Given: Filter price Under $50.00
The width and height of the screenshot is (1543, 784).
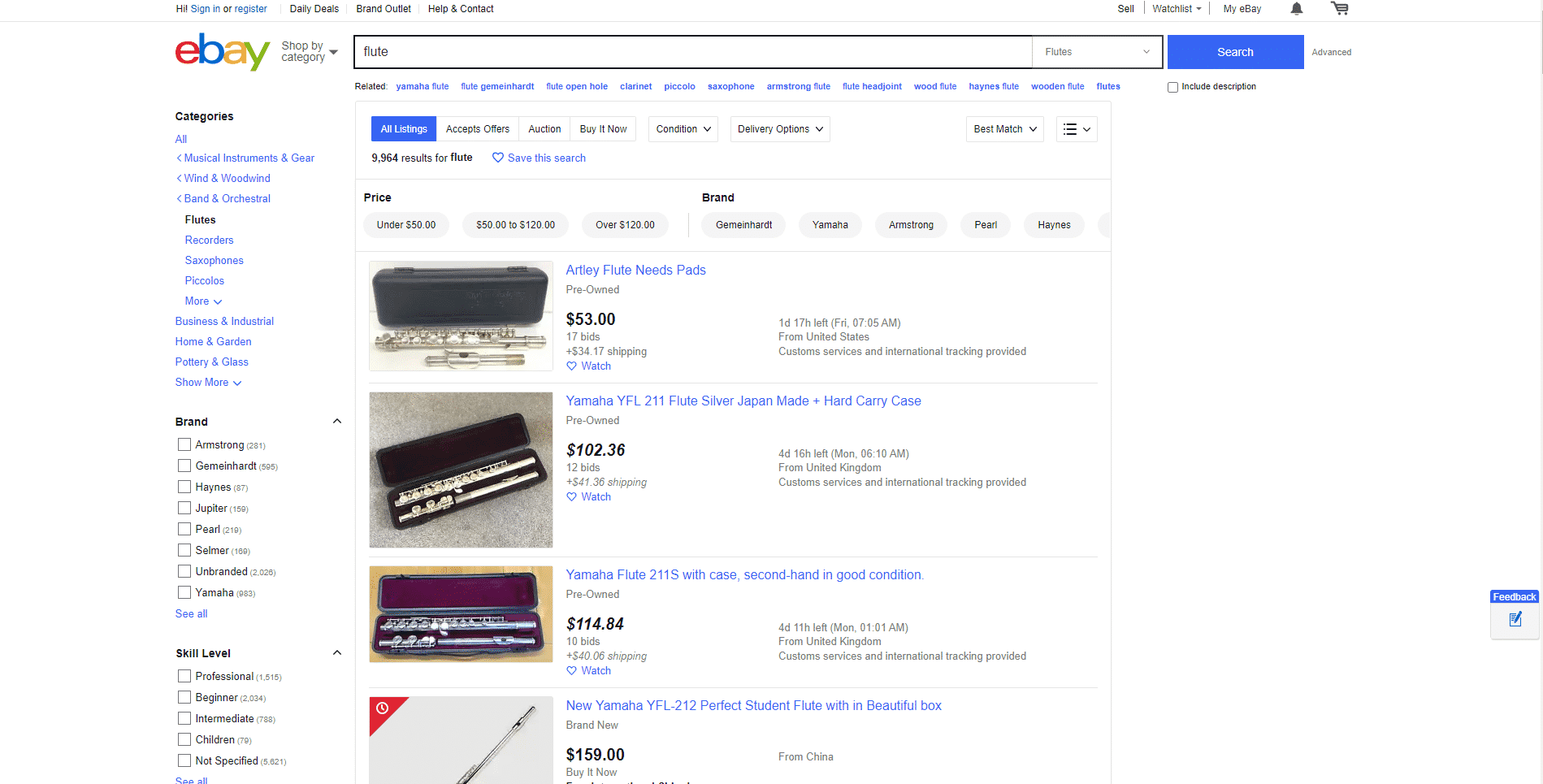Looking at the screenshot, I should click(406, 225).
